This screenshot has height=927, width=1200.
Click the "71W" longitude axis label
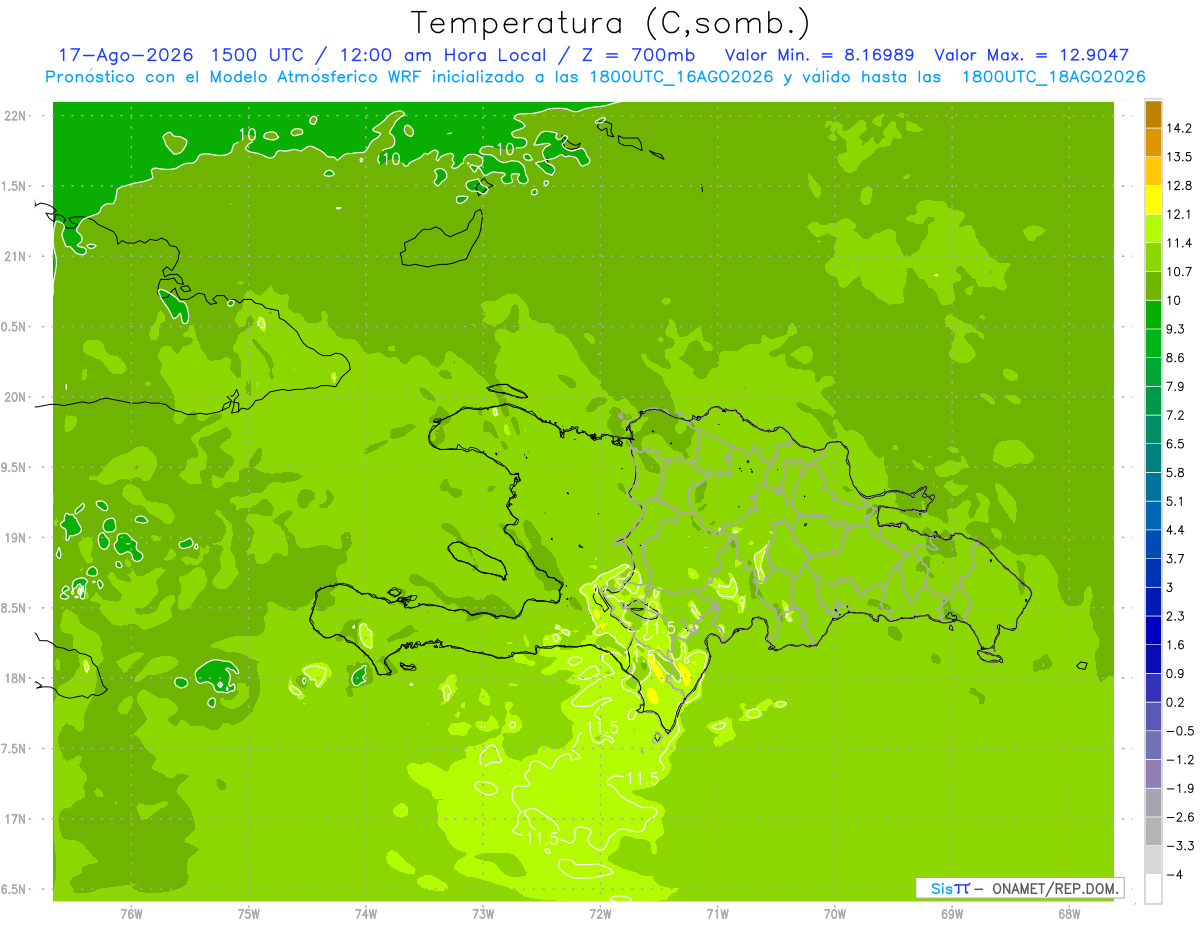click(x=717, y=914)
